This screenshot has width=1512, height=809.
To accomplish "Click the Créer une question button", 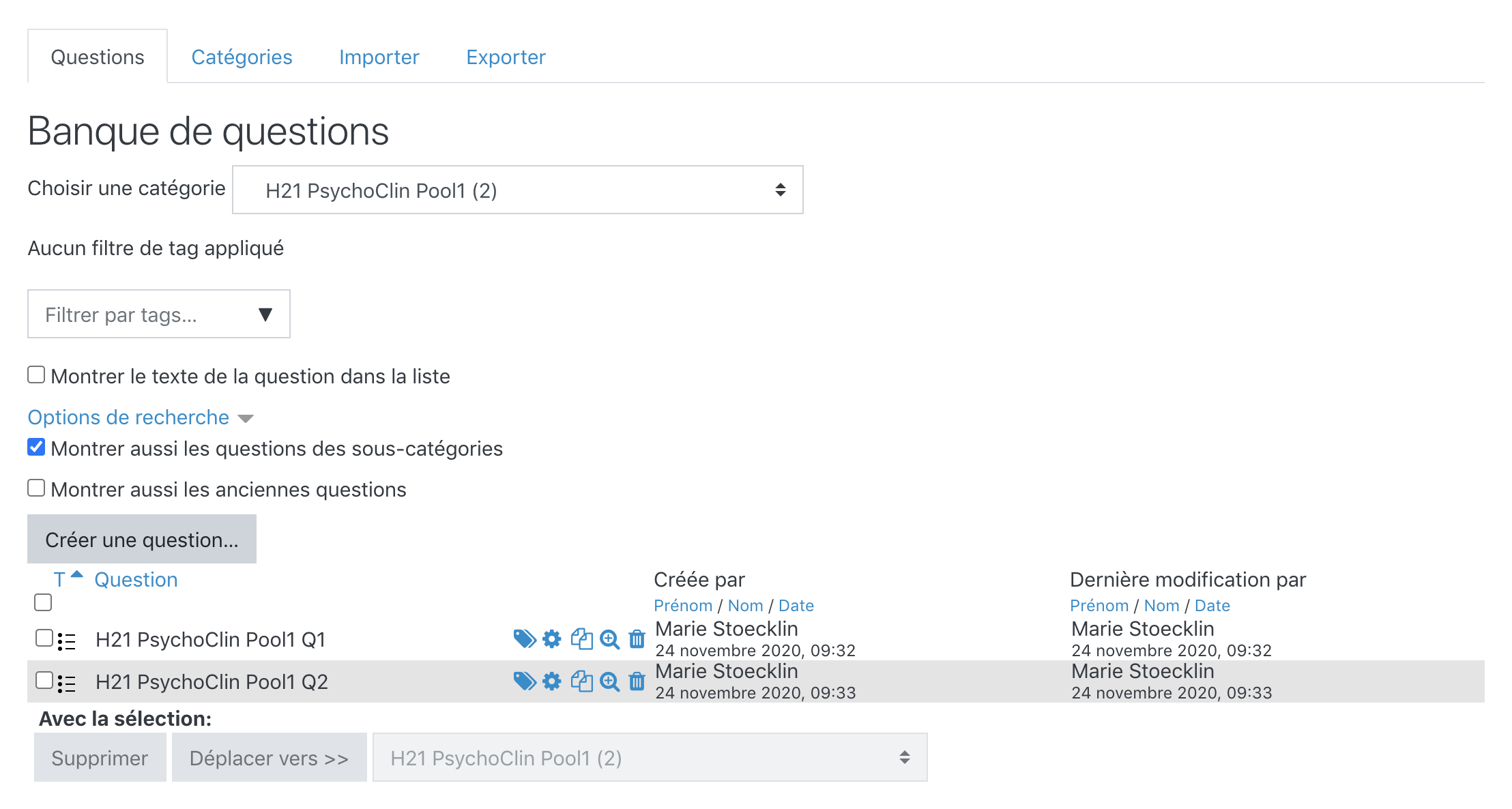I will (x=142, y=540).
